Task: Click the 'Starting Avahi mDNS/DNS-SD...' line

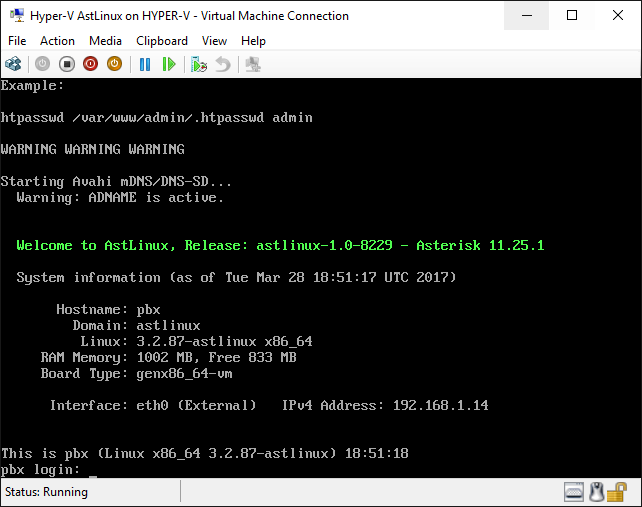Action: click(x=116, y=181)
